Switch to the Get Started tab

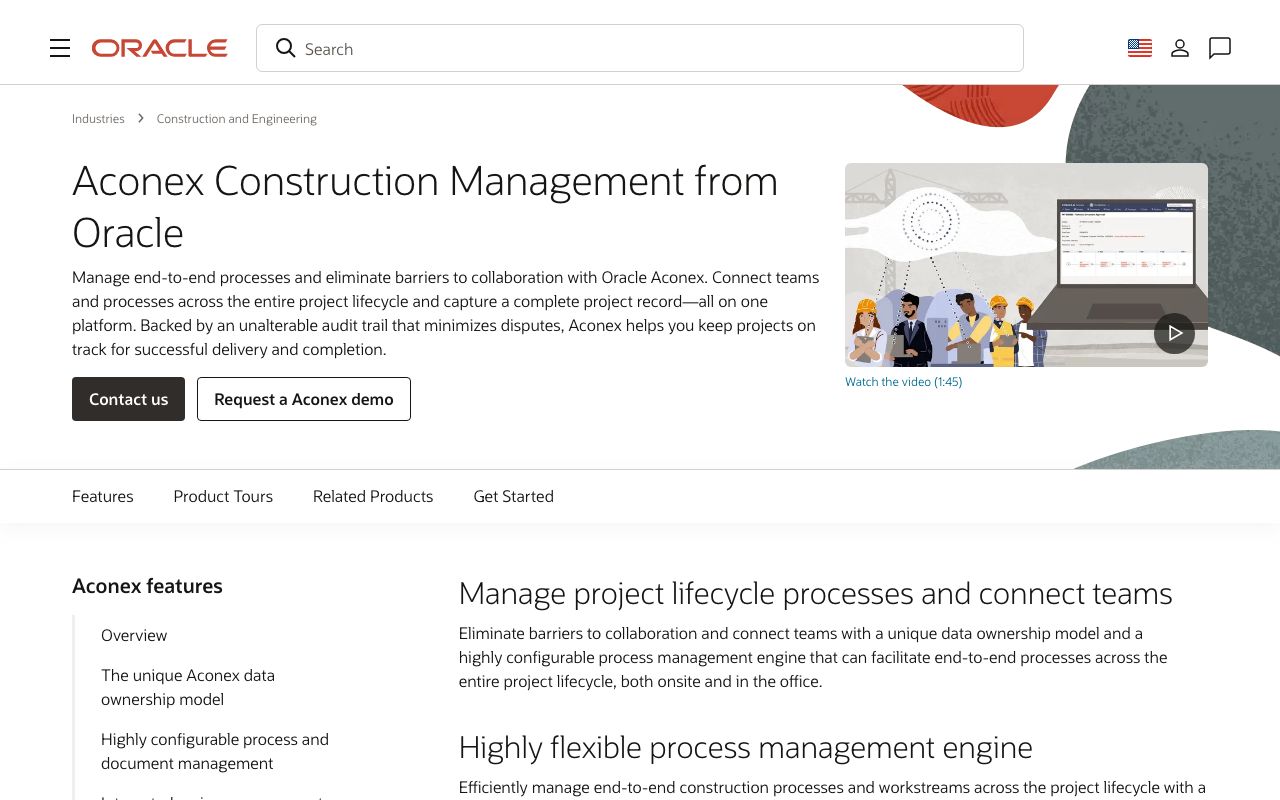(513, 496)
